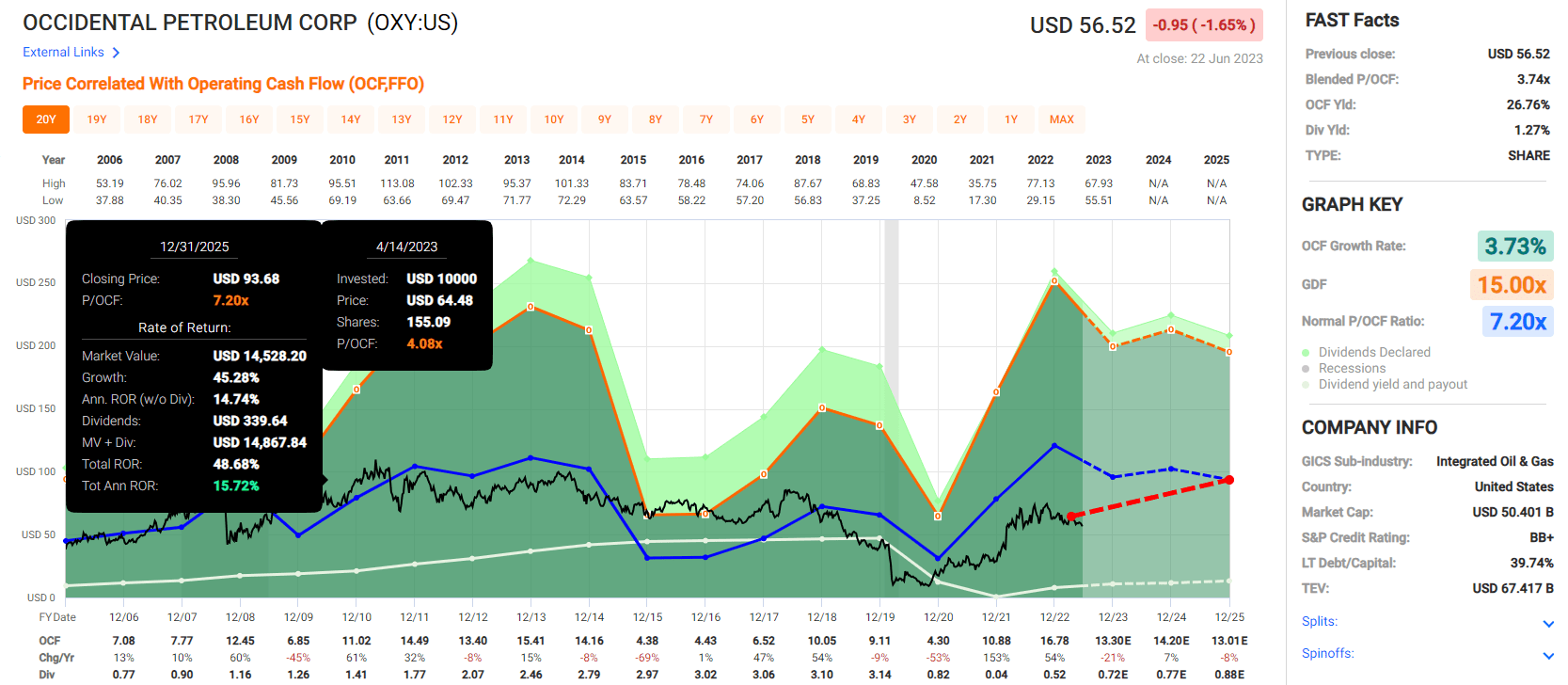Click the 2022 year column header
Viewport: 1568px width, 685px height.
[x=1040, y=160]
